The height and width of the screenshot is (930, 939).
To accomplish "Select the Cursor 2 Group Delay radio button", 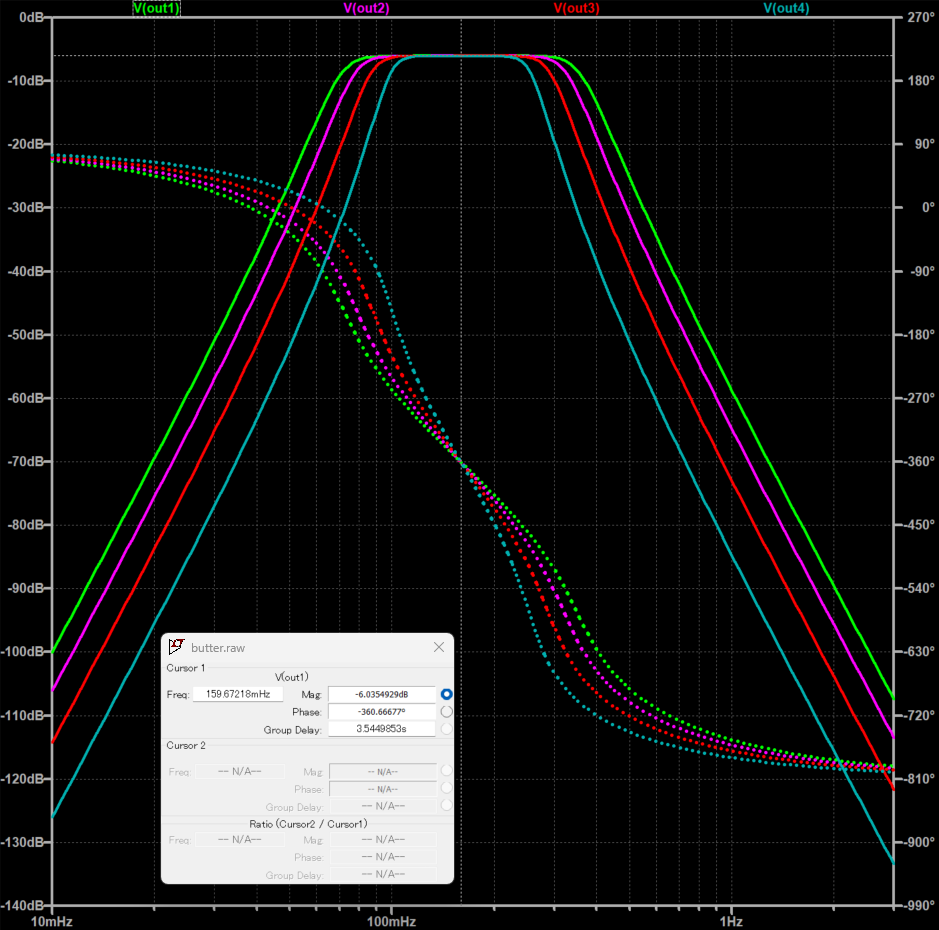I will [x=446, y=805].
